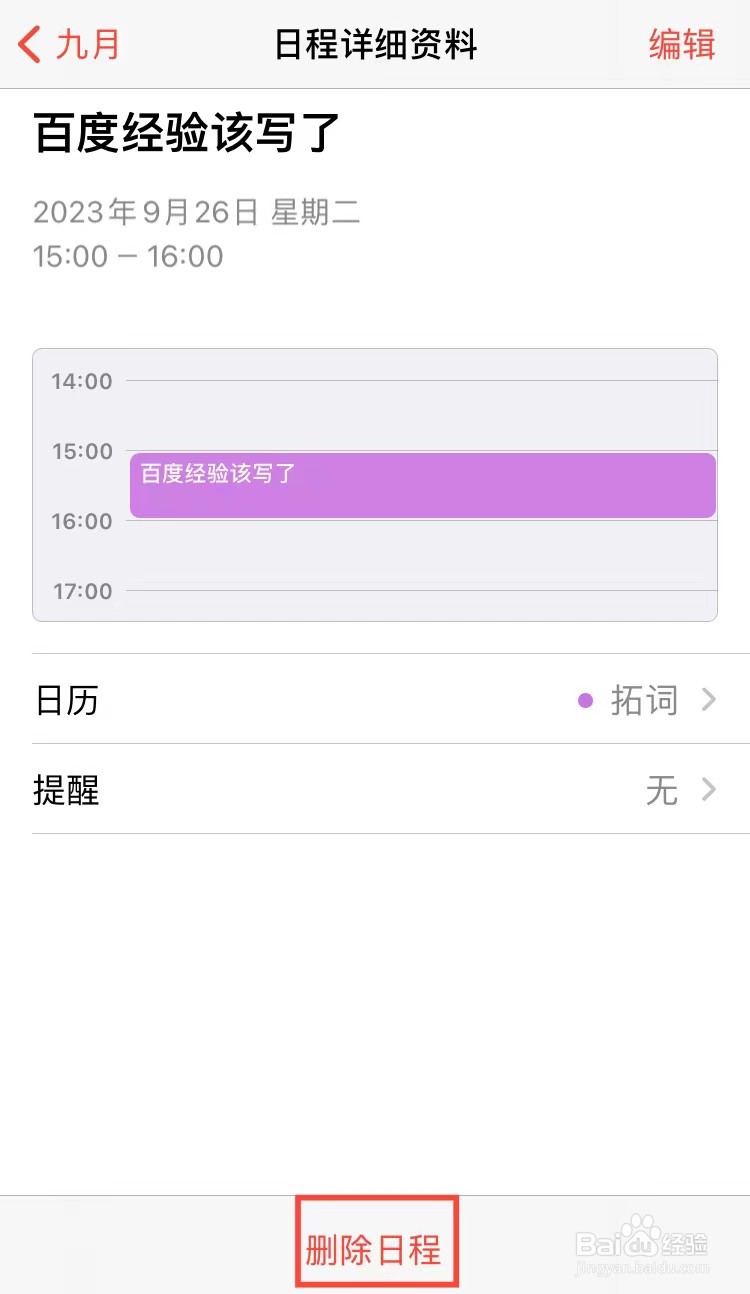Open 编辑 to edit the event
750x1294 pixels.
(682, 45)
